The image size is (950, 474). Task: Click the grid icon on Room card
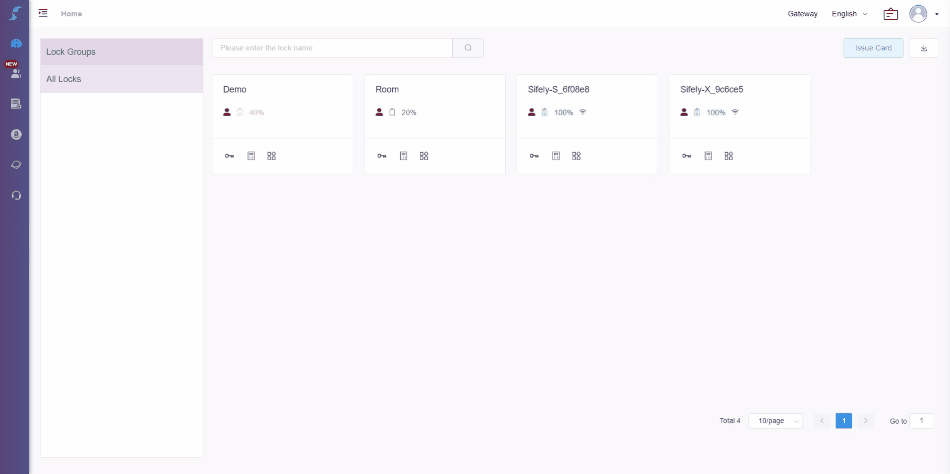424,156
